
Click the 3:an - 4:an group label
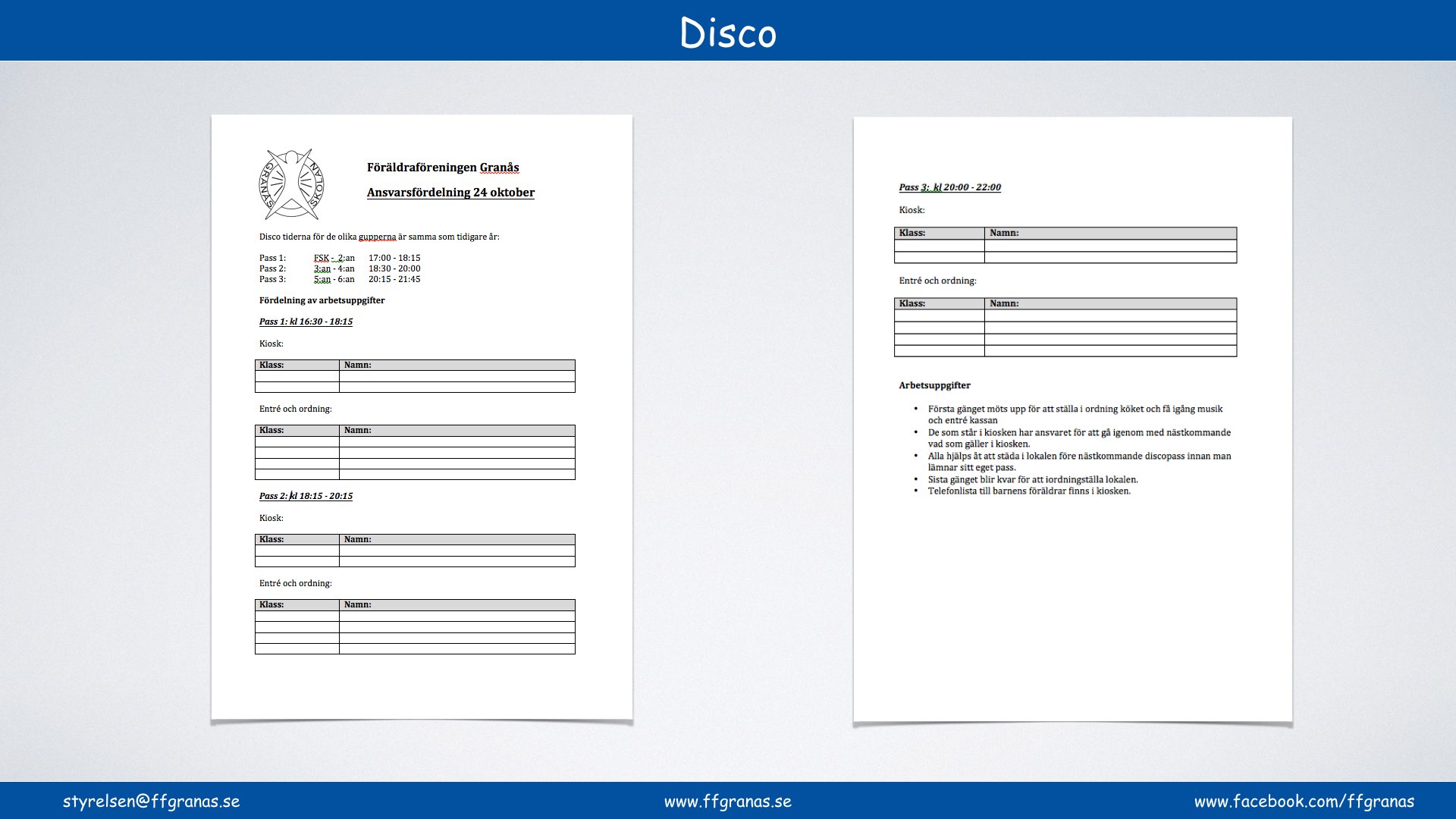(x=334, y=268)
